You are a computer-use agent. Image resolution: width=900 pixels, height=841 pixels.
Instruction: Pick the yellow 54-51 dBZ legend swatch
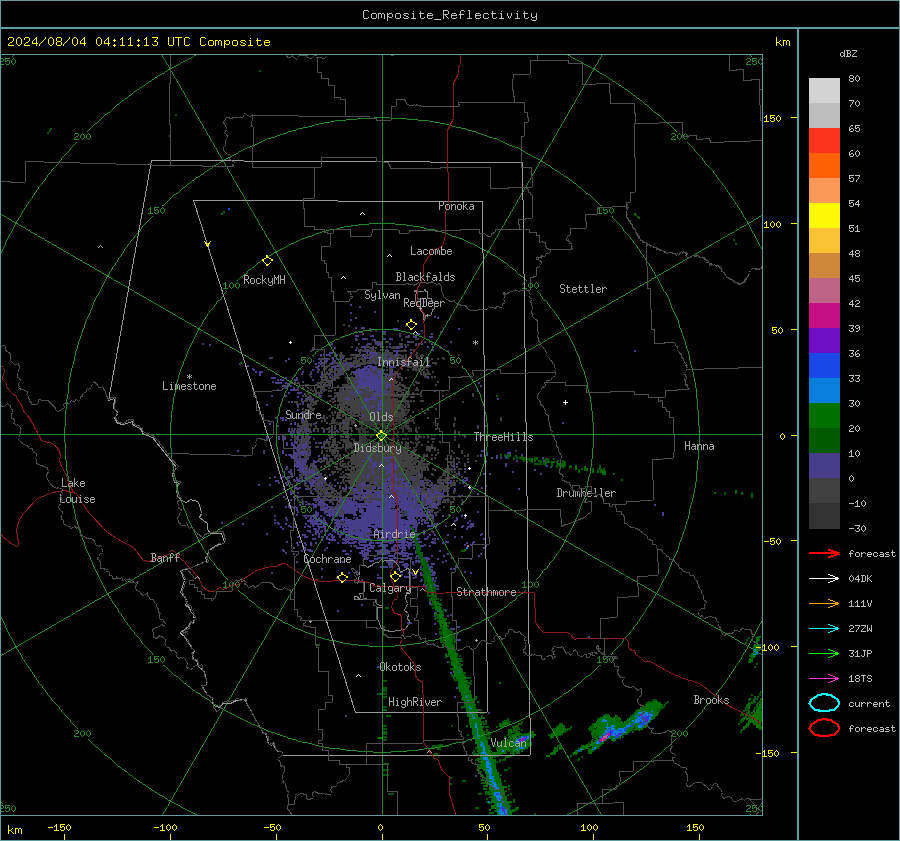click(x=824, y=216)
